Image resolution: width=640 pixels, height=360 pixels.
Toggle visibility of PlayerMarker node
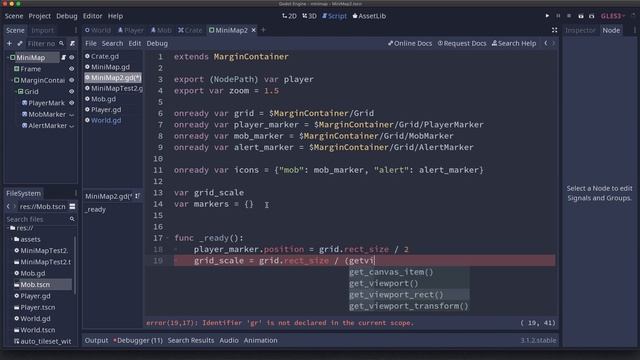[x=72, y=103]
